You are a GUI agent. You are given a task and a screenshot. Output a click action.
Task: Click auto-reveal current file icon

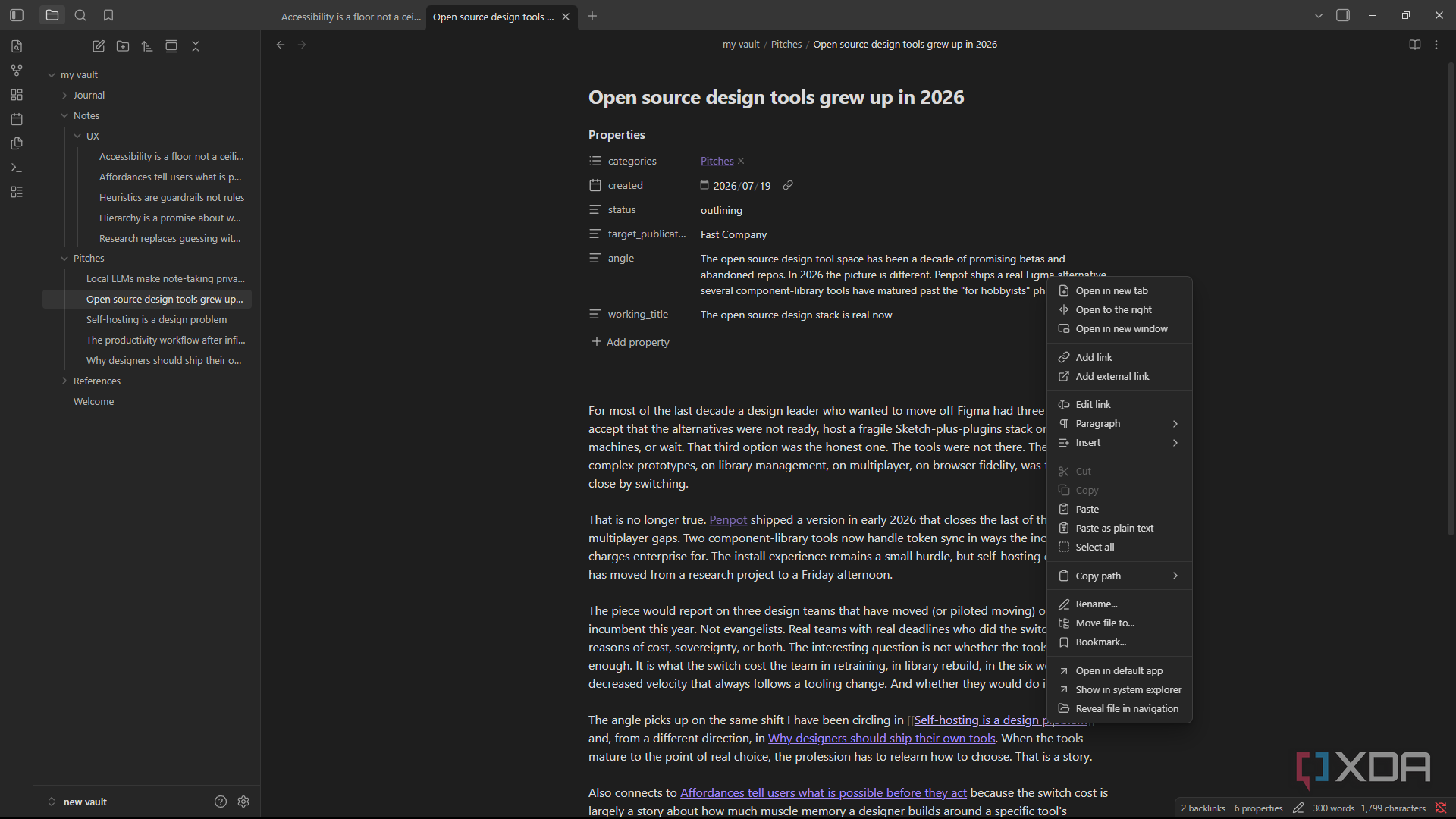click(171, 46)
